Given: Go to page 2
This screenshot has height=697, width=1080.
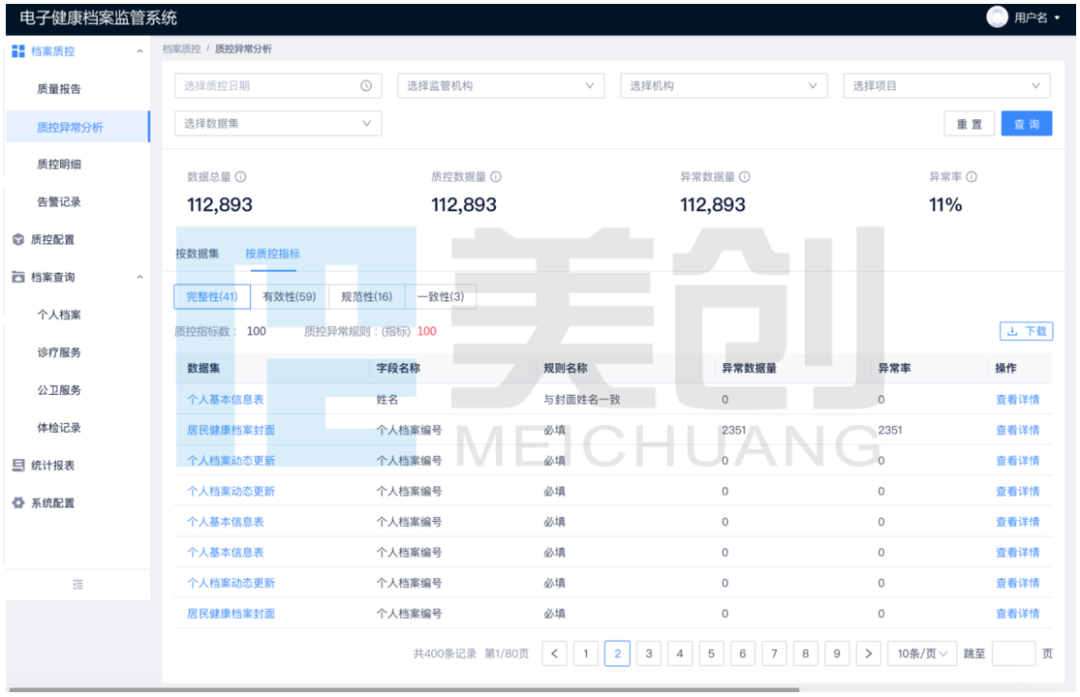Looking at the screenshot, I should 617,654.
